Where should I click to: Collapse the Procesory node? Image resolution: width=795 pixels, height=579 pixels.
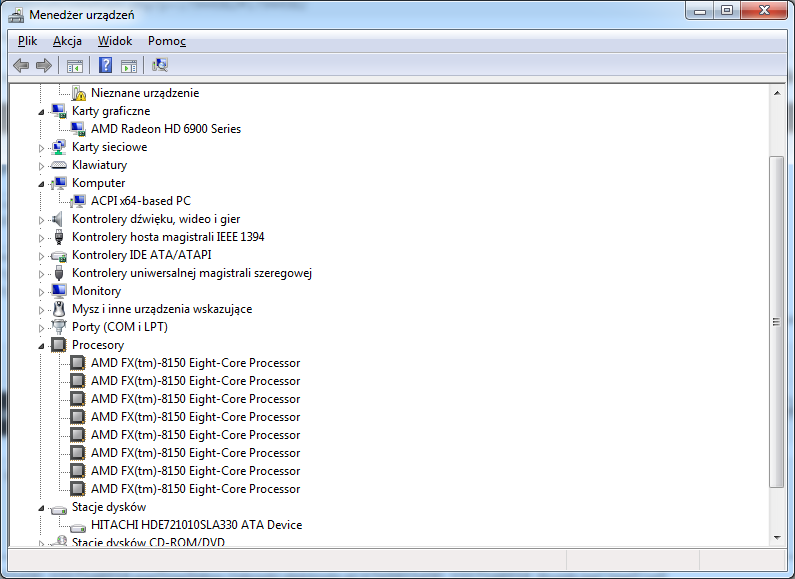coord(42,346)
